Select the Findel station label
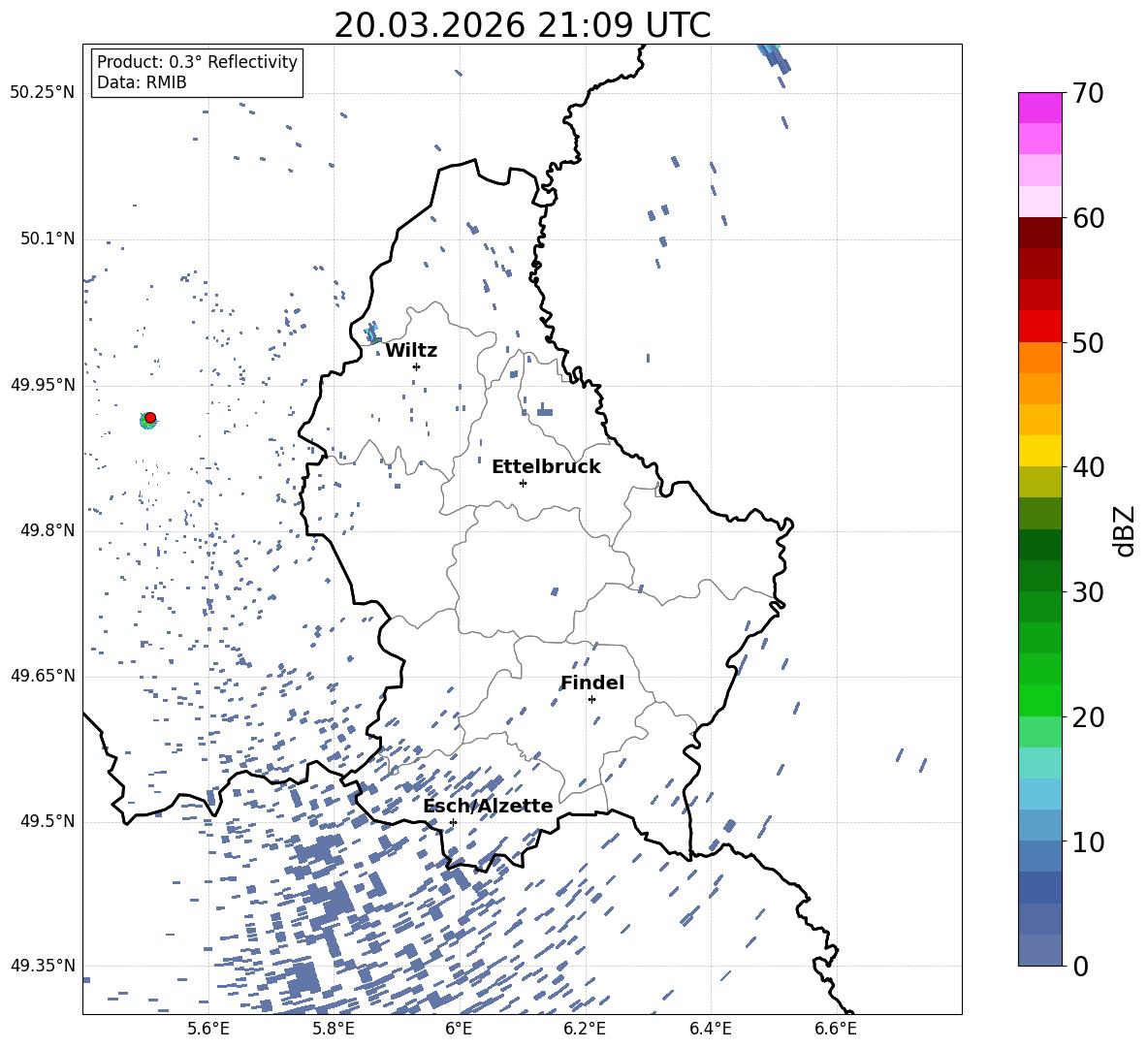Screen dimensions: 1148x1048 [x=591, y=683]
